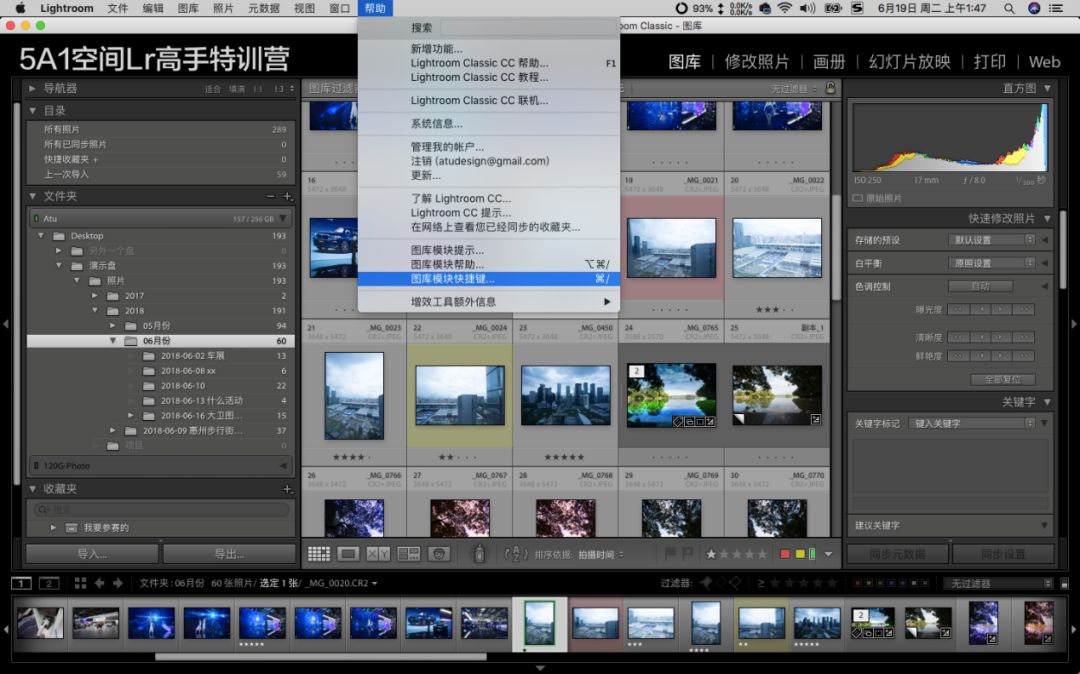Viewport: 1080px width, 674px height.
Task: Open volume control in menu bar
Action: 807,8
